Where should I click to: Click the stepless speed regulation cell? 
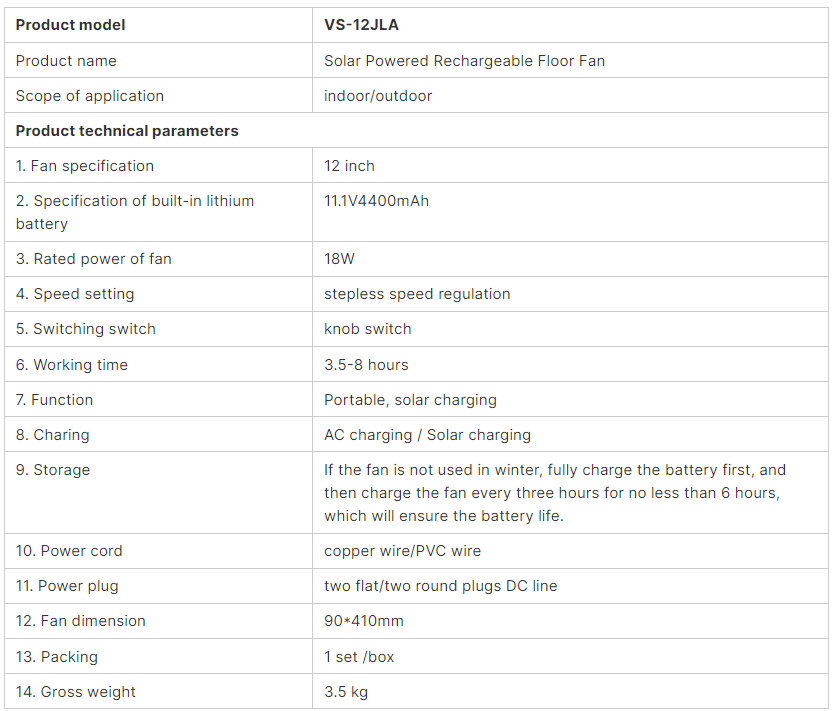(570, 294)
